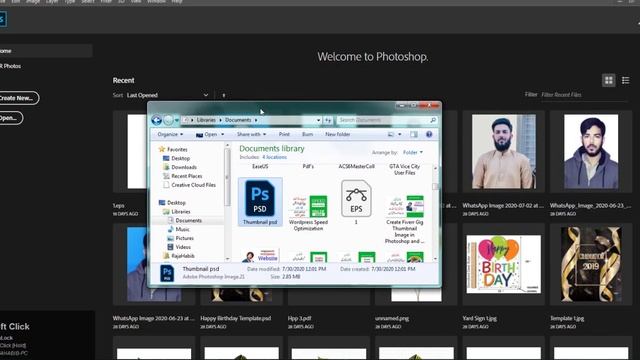Expand the Libraries breadcrumb arrow
The width and height of the screenshot is (640, 360).
pyautogui.click(x=220, y=120)
